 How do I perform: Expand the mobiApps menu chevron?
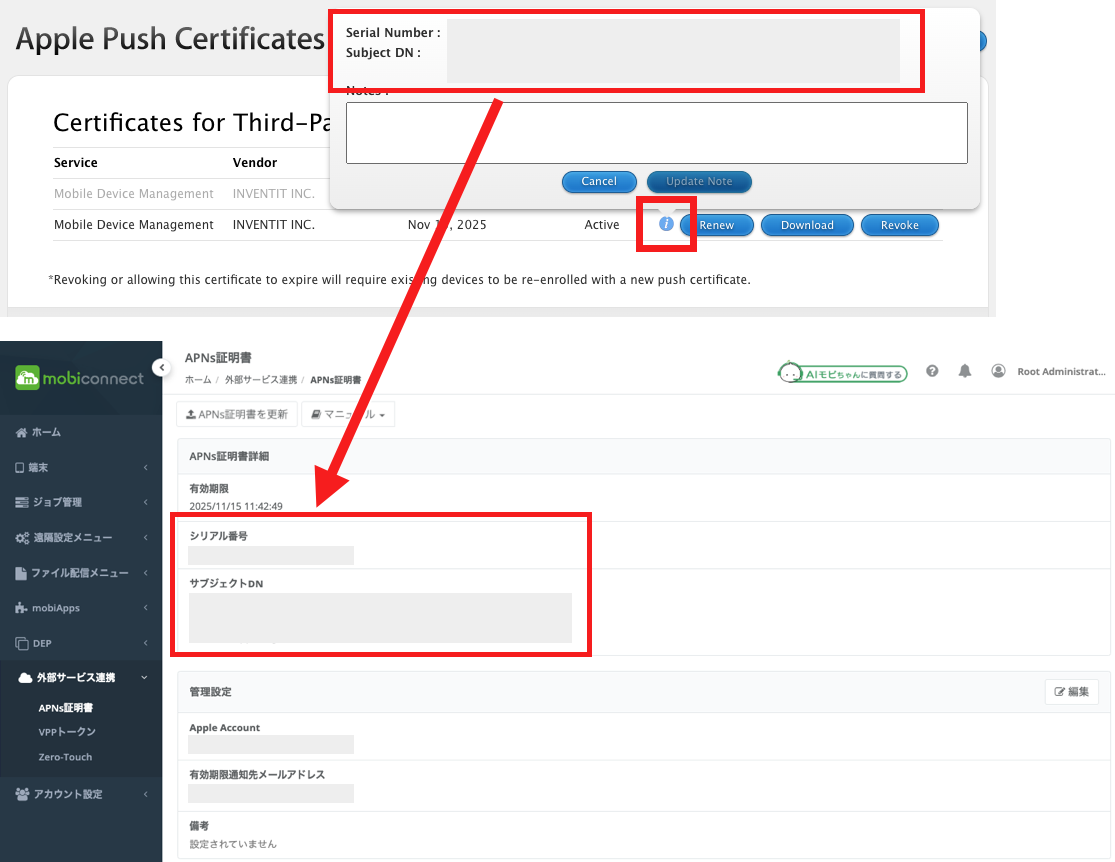pyautogui.click(x=145, y=608)
